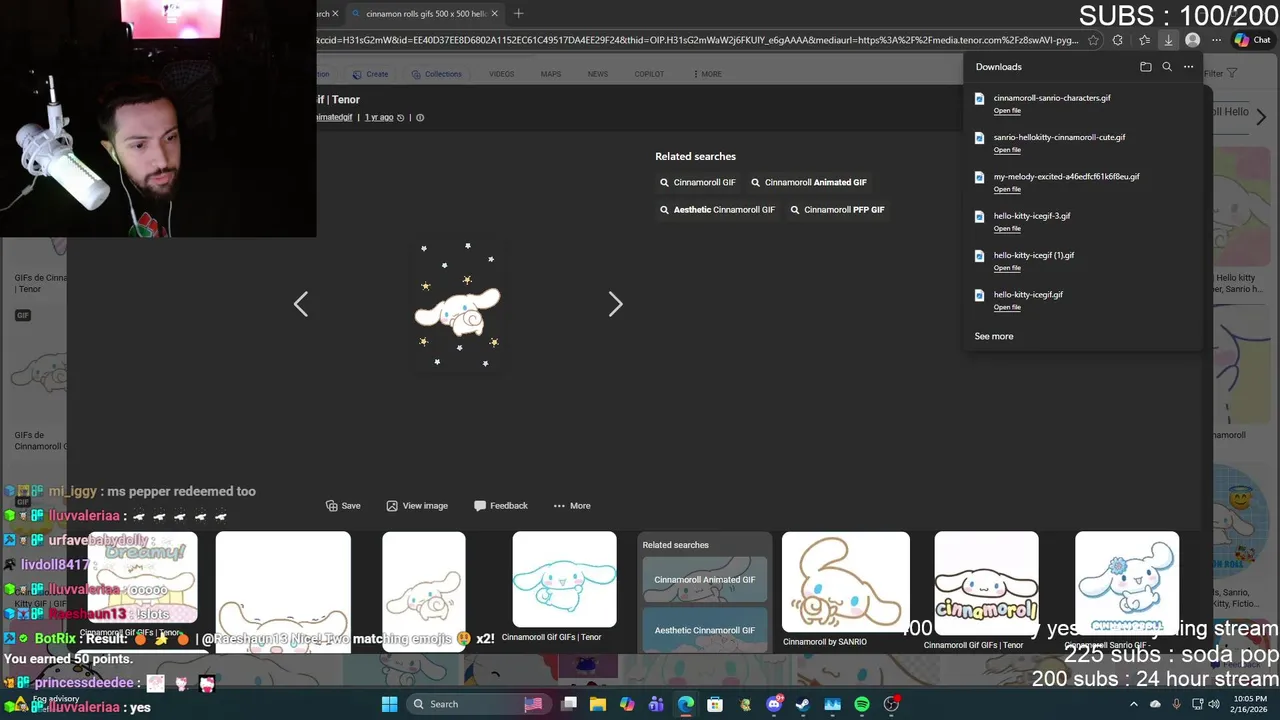Open Collections in Bing nav
The height and width of the screenshot is (720, 1280).
[x=437, y=74]
